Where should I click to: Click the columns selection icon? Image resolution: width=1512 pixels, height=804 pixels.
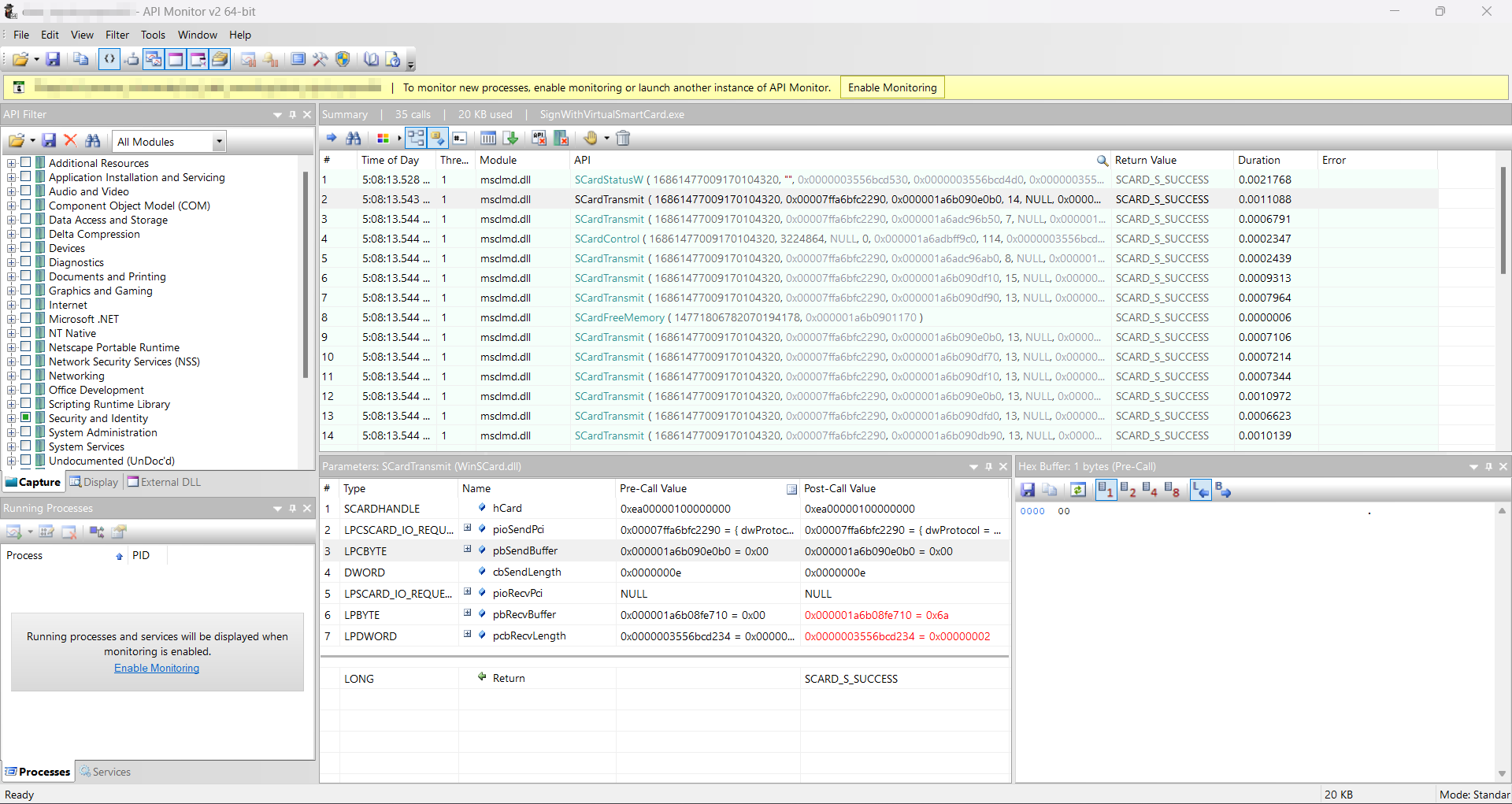click(488, 139)
